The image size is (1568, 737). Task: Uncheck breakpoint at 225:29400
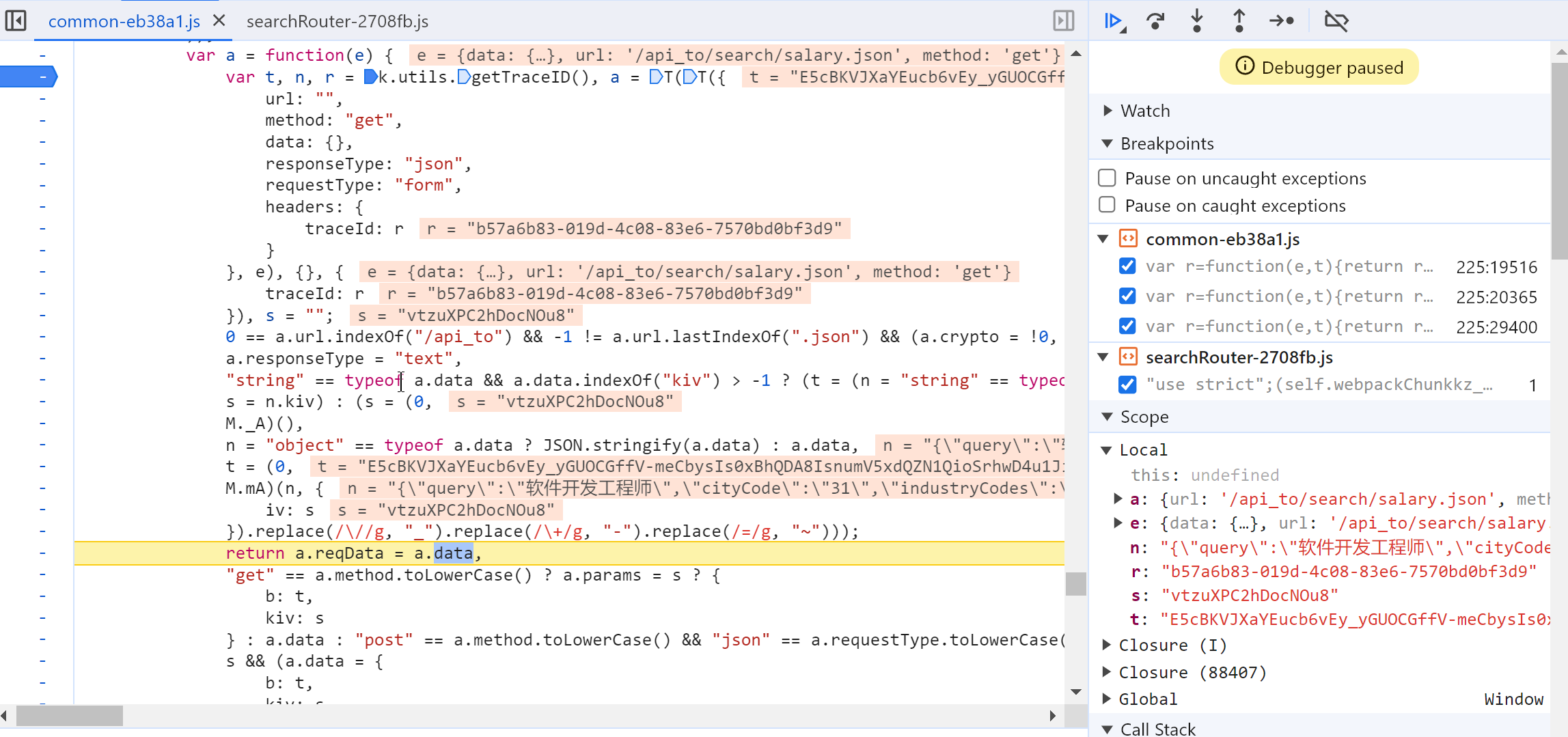pyautogui.click(x=1127, y=326)
